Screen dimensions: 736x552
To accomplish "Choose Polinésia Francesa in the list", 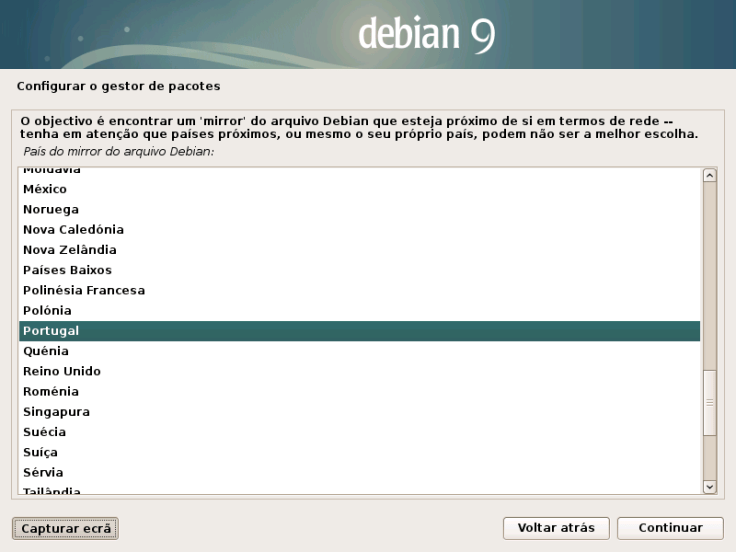I will point(84,290).
